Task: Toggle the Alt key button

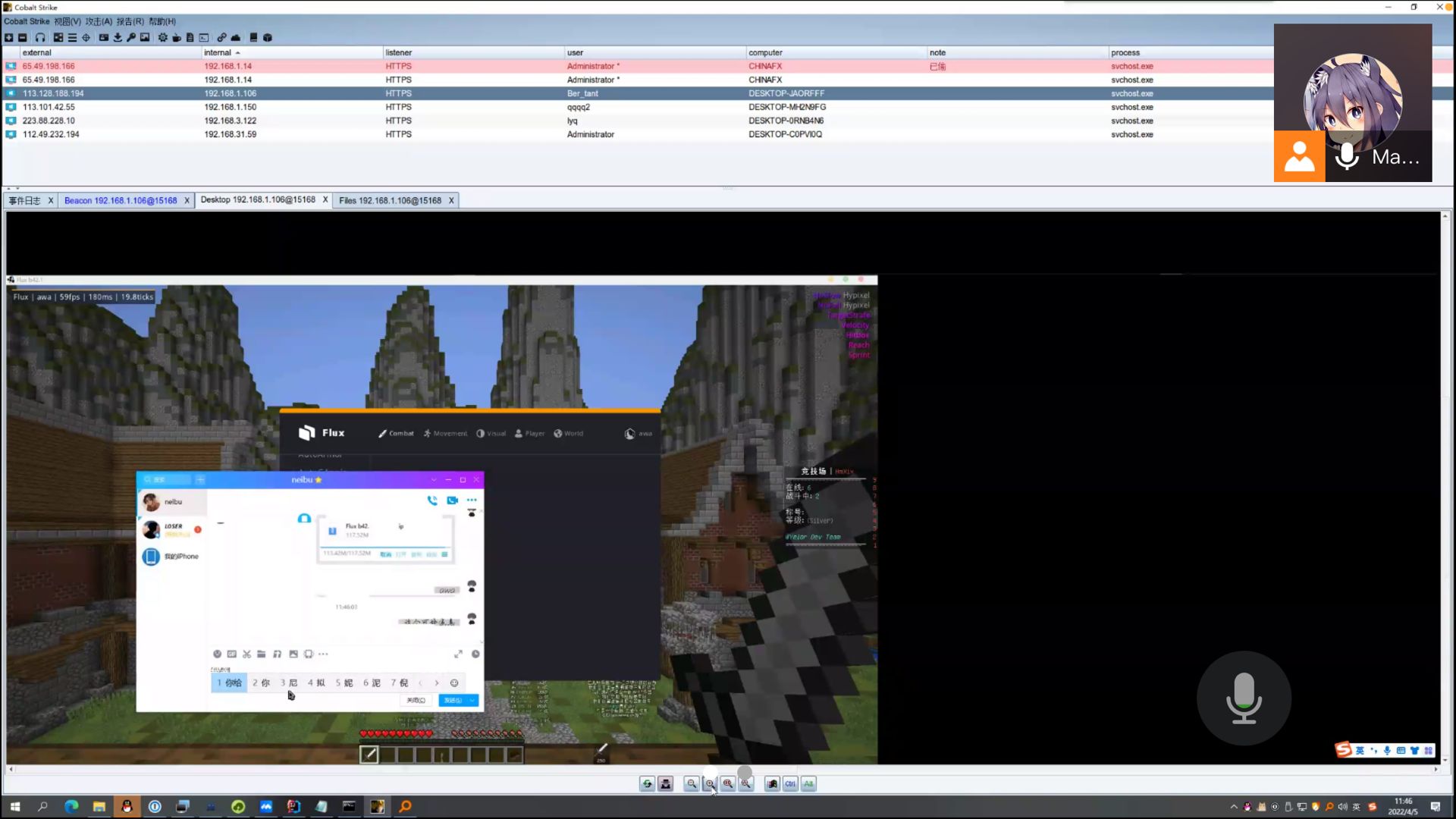Action: [808, 784]
